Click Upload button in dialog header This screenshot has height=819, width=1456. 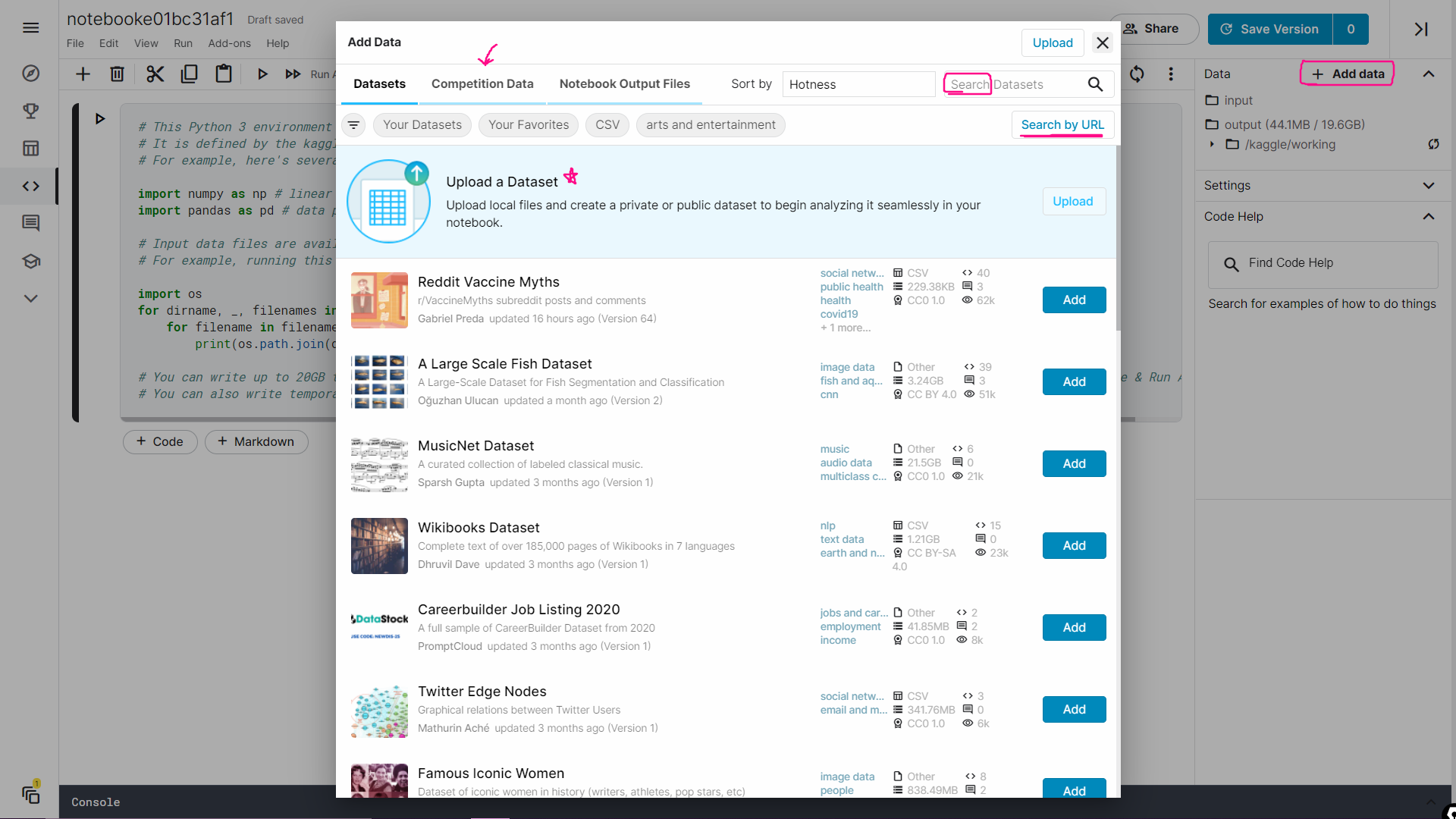click(1053, 42)
